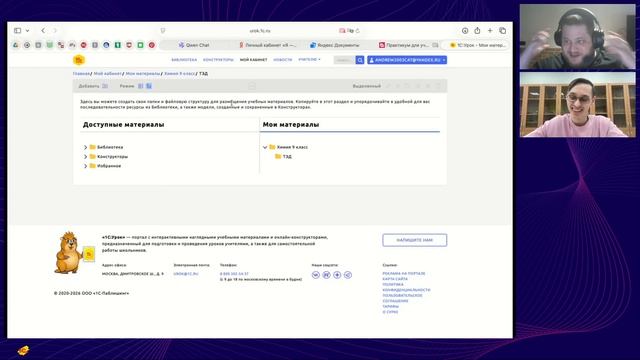Click the Доступные материалы panel heading
This screenshot has width=640, height=360.
[x=123, y=124]
